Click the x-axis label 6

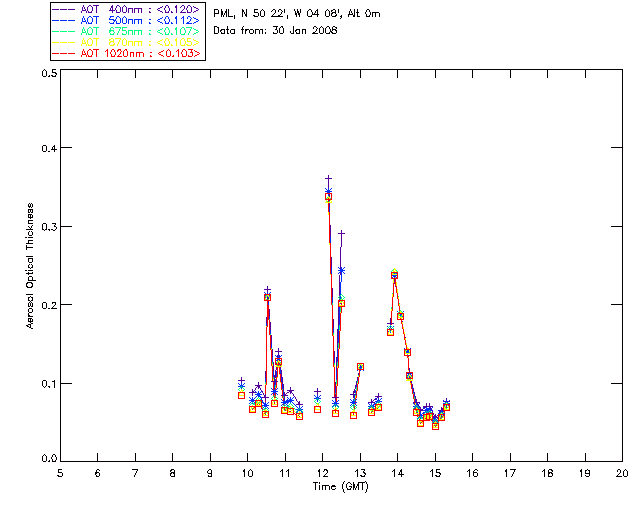point(98,473)
